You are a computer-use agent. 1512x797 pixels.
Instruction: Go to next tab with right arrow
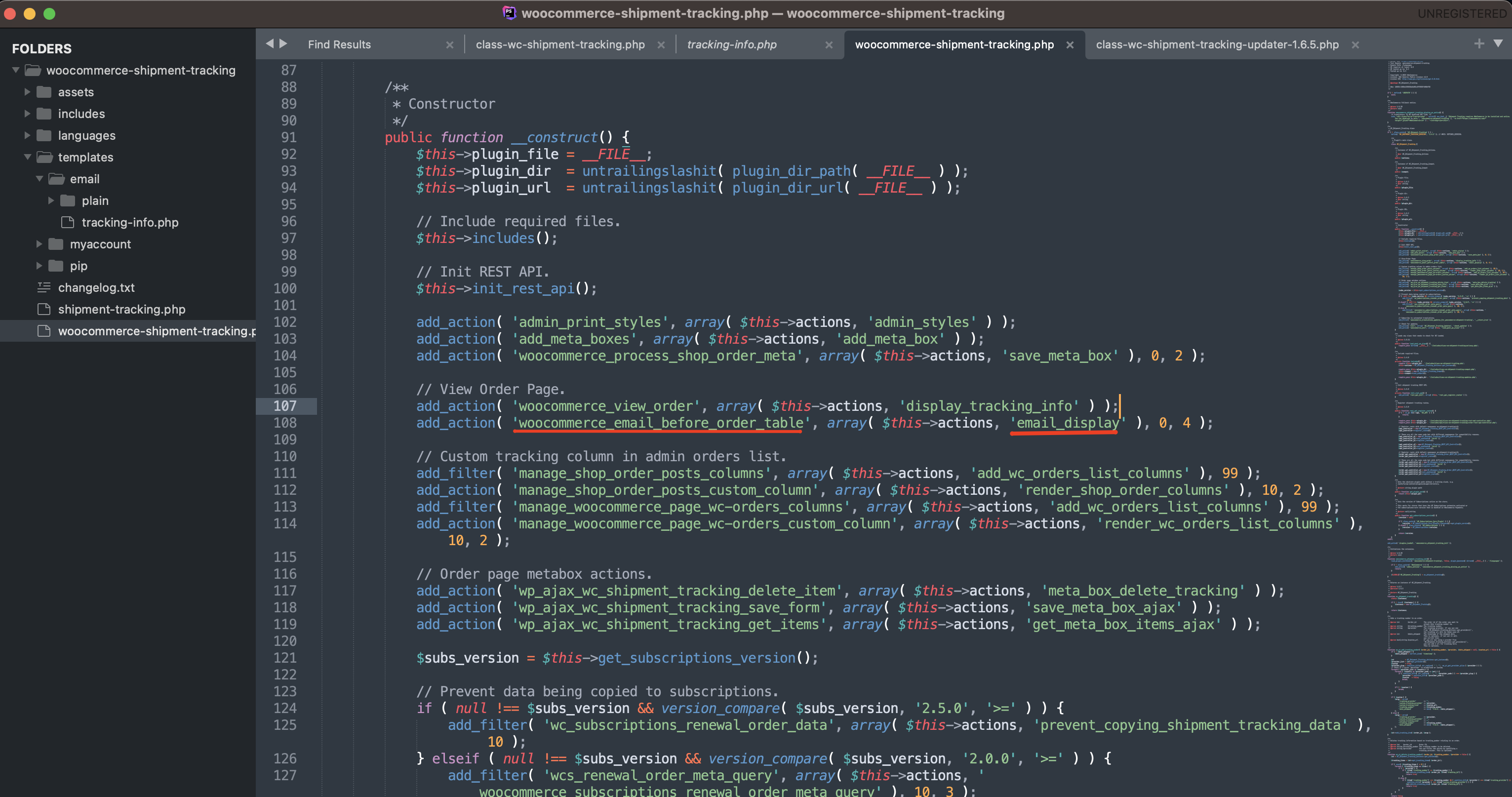tap(283, 44)
